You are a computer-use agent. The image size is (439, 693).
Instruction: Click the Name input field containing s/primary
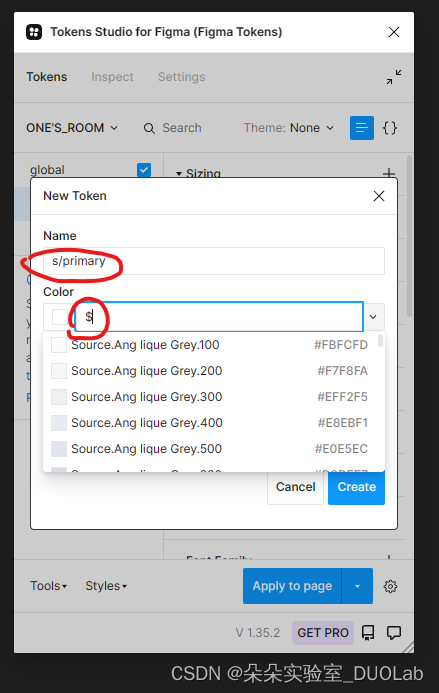click(x=214, y=261)
